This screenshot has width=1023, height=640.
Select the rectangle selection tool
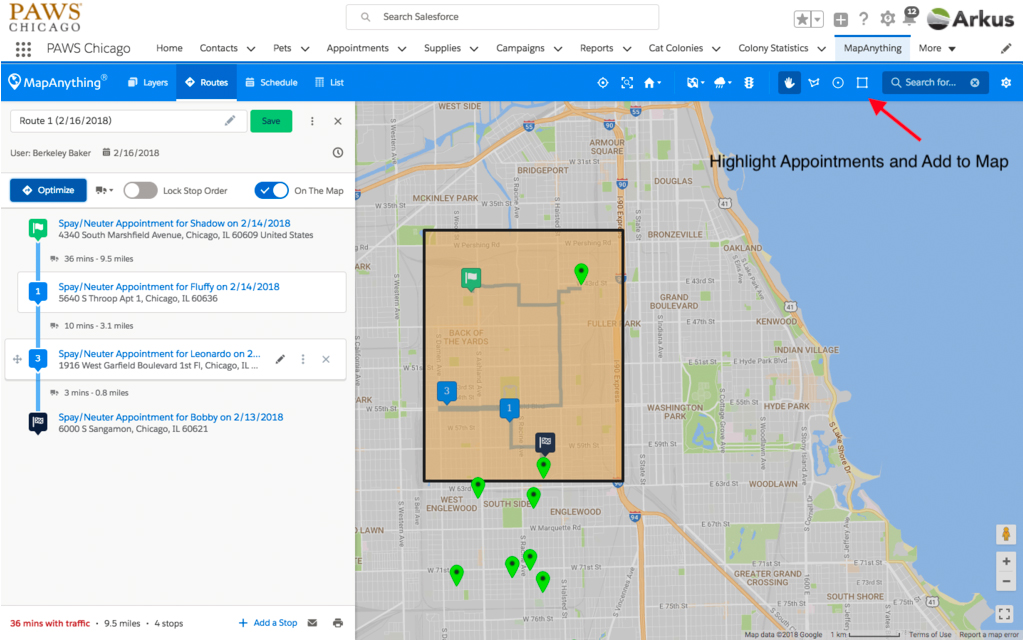click(x=862, y=83)
